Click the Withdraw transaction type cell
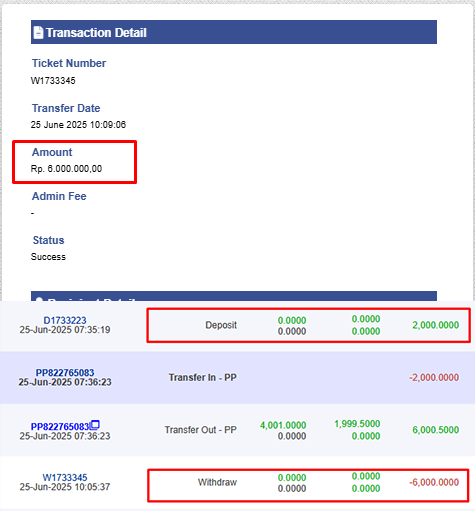This screenshot has height=511, width=475. [x=217, y=482]
